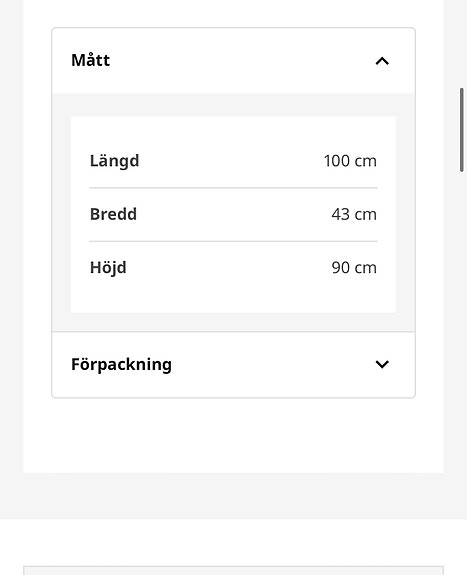
Task: Click the gray page background beneath the white card
Action: pyautogui.click(x=233, y=496)
